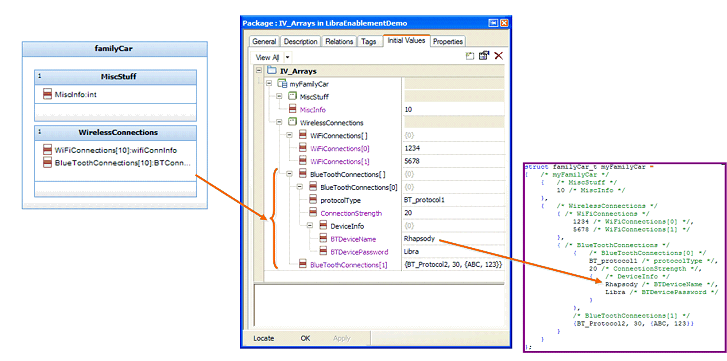The width and height of the screenshot is (727, 361).
Task: Open the View All dropdown arrow
Action: [287, 57]
